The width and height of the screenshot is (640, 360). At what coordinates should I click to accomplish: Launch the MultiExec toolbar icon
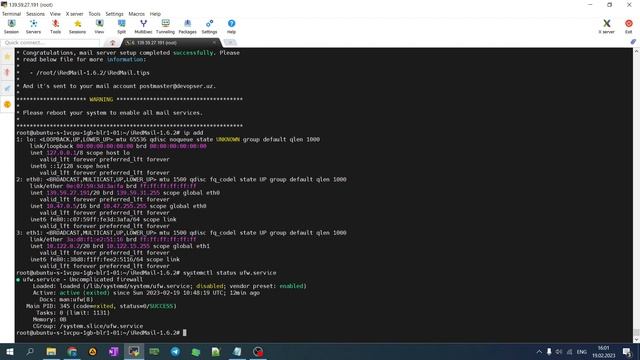(143, 26)
